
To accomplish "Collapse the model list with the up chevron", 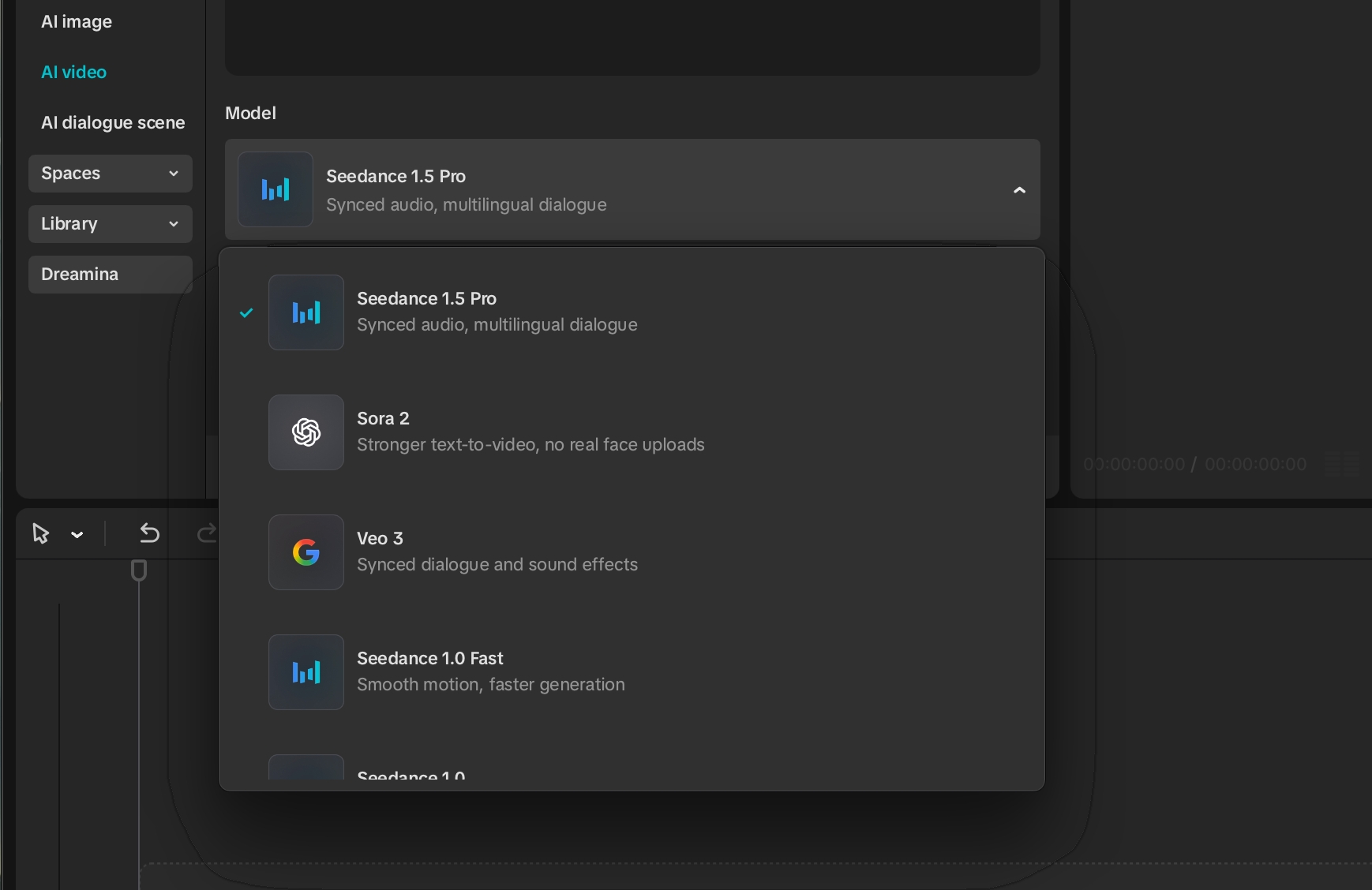I will pyautogui.click(x=1018, y=190).
